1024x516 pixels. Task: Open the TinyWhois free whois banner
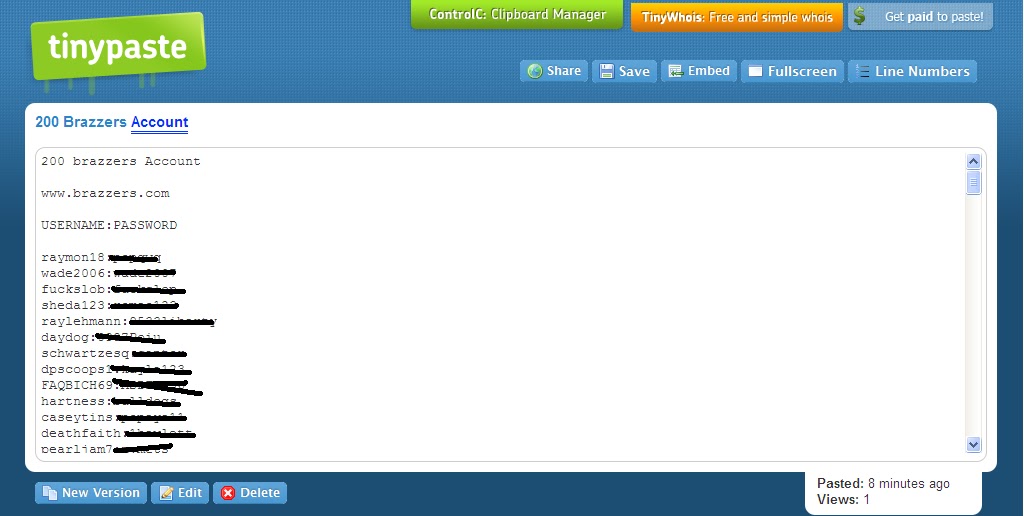click(x=737, y=18)
